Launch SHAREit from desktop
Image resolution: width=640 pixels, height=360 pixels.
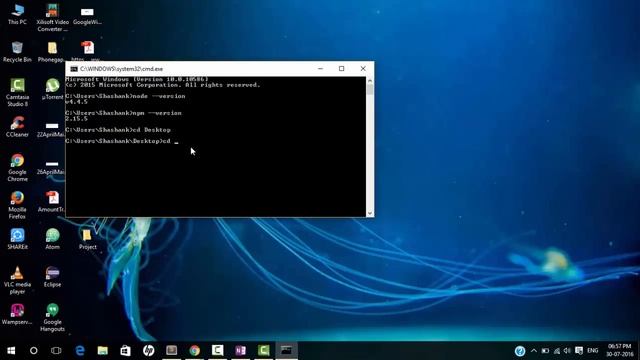click(x=17, y=239)
